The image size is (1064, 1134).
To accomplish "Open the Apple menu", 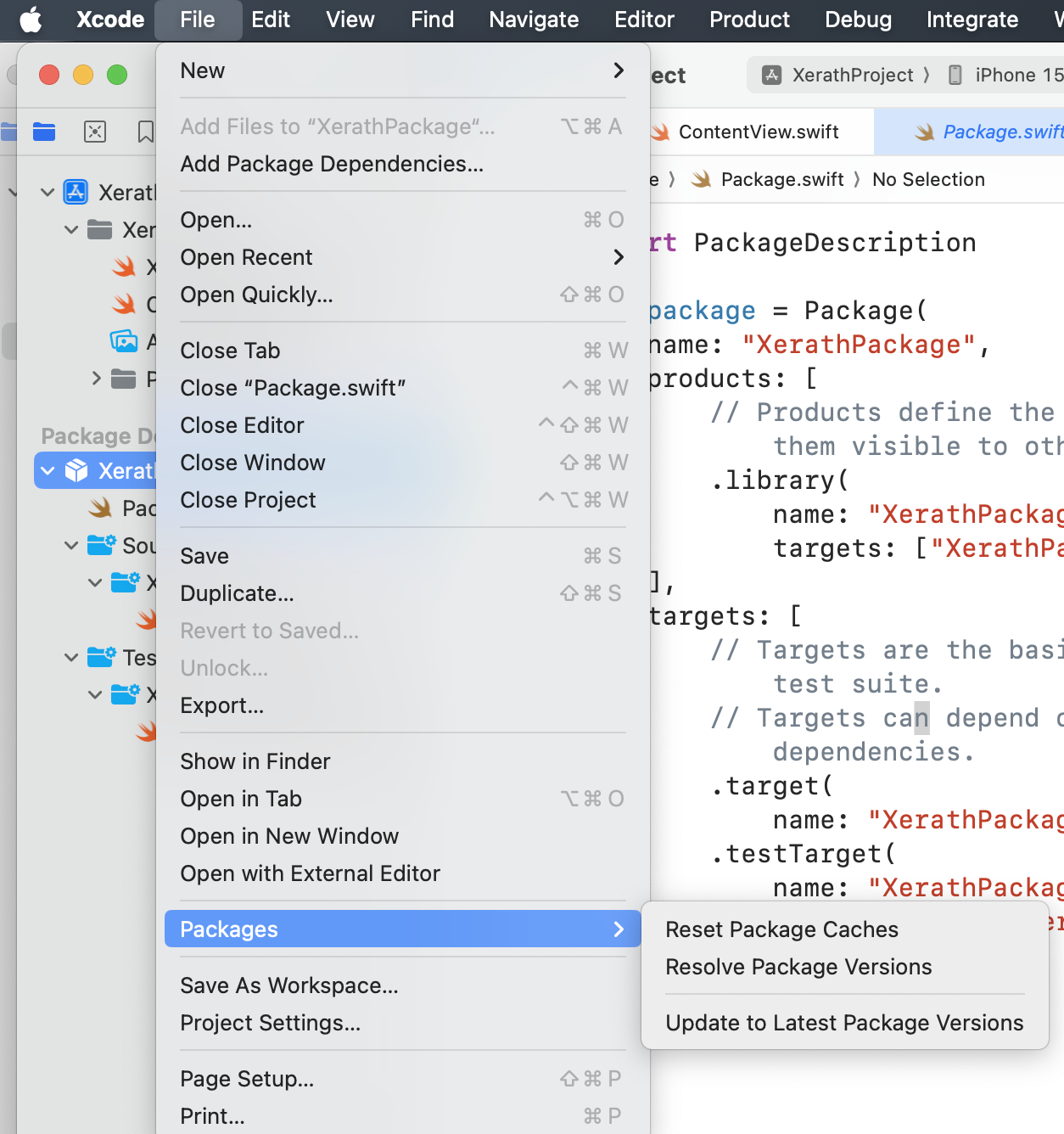I will 31,20.
